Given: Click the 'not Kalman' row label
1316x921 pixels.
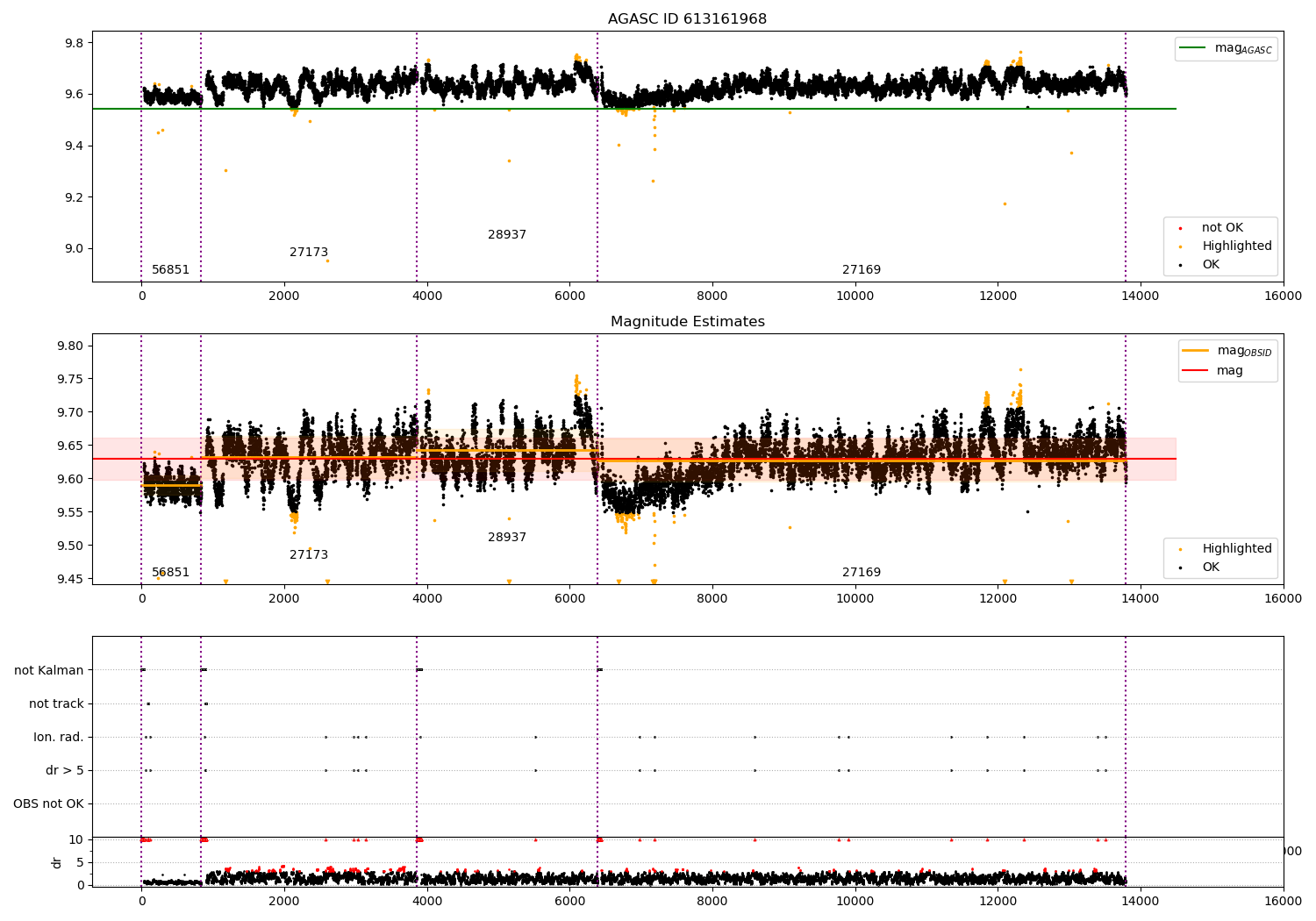Looking at the screenshot, I should coord(49,670).
